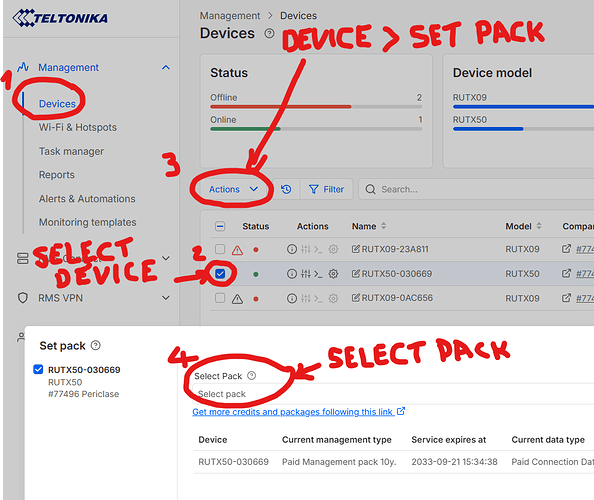Toggle the select-all checkbox in table header

click(220, 226)
